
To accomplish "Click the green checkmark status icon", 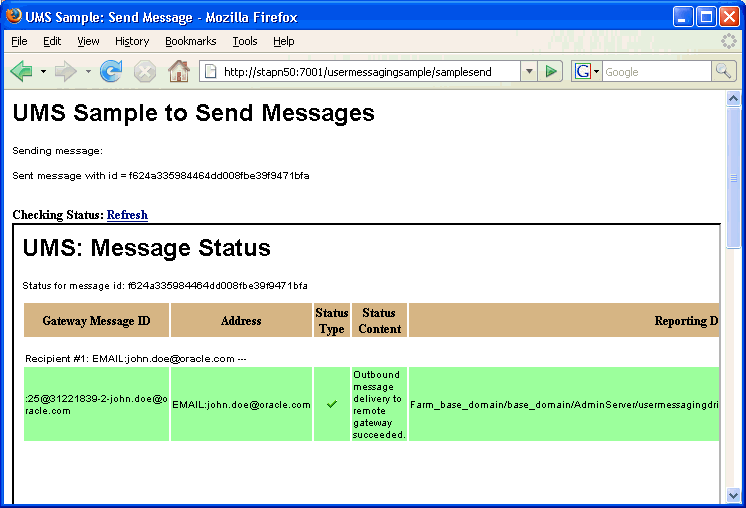I will click(332, 404).
